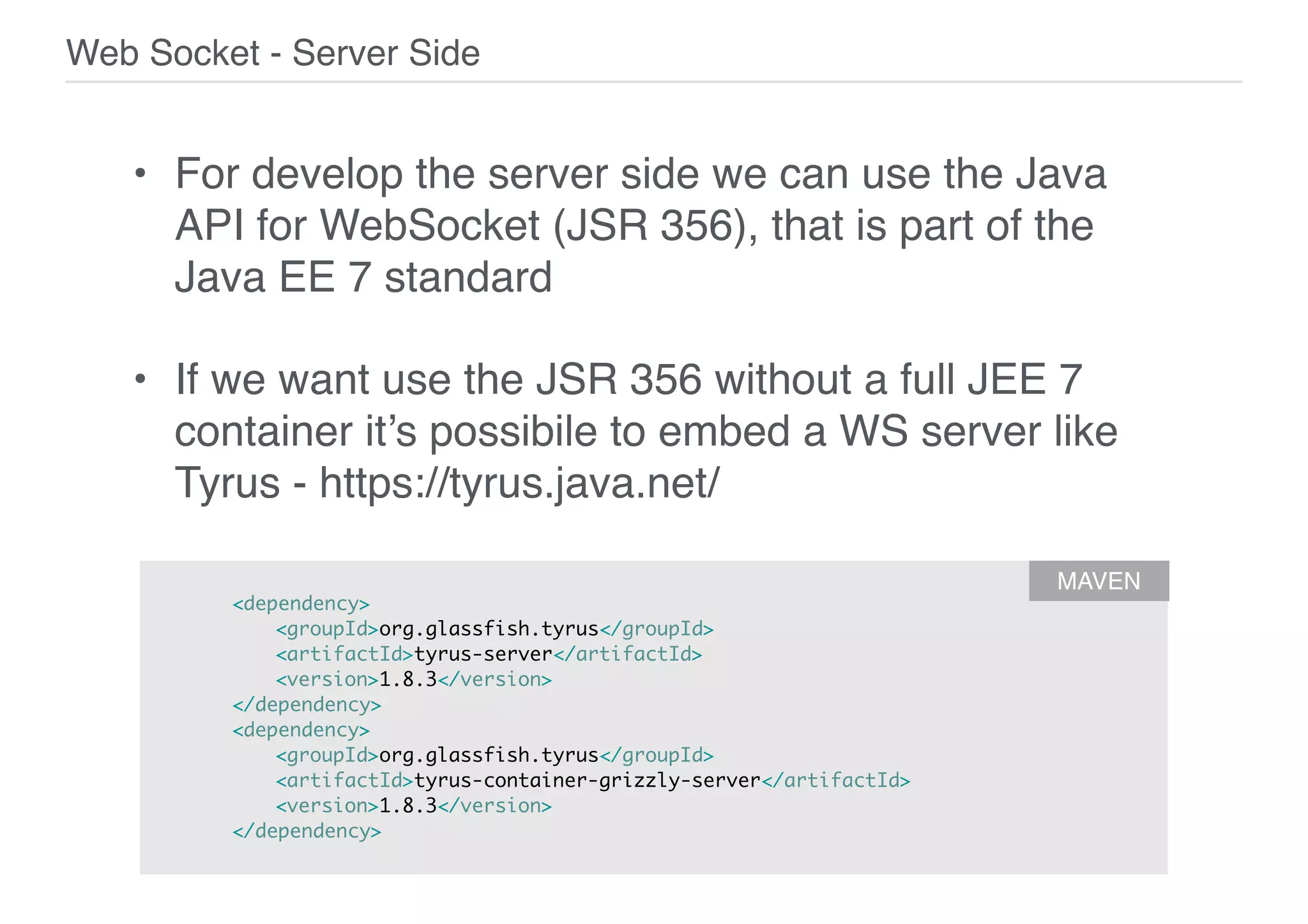This screenshot has width=1308, height=924.
Task: Click the text "embed a WS server like"
Action: tap(888, 431)
